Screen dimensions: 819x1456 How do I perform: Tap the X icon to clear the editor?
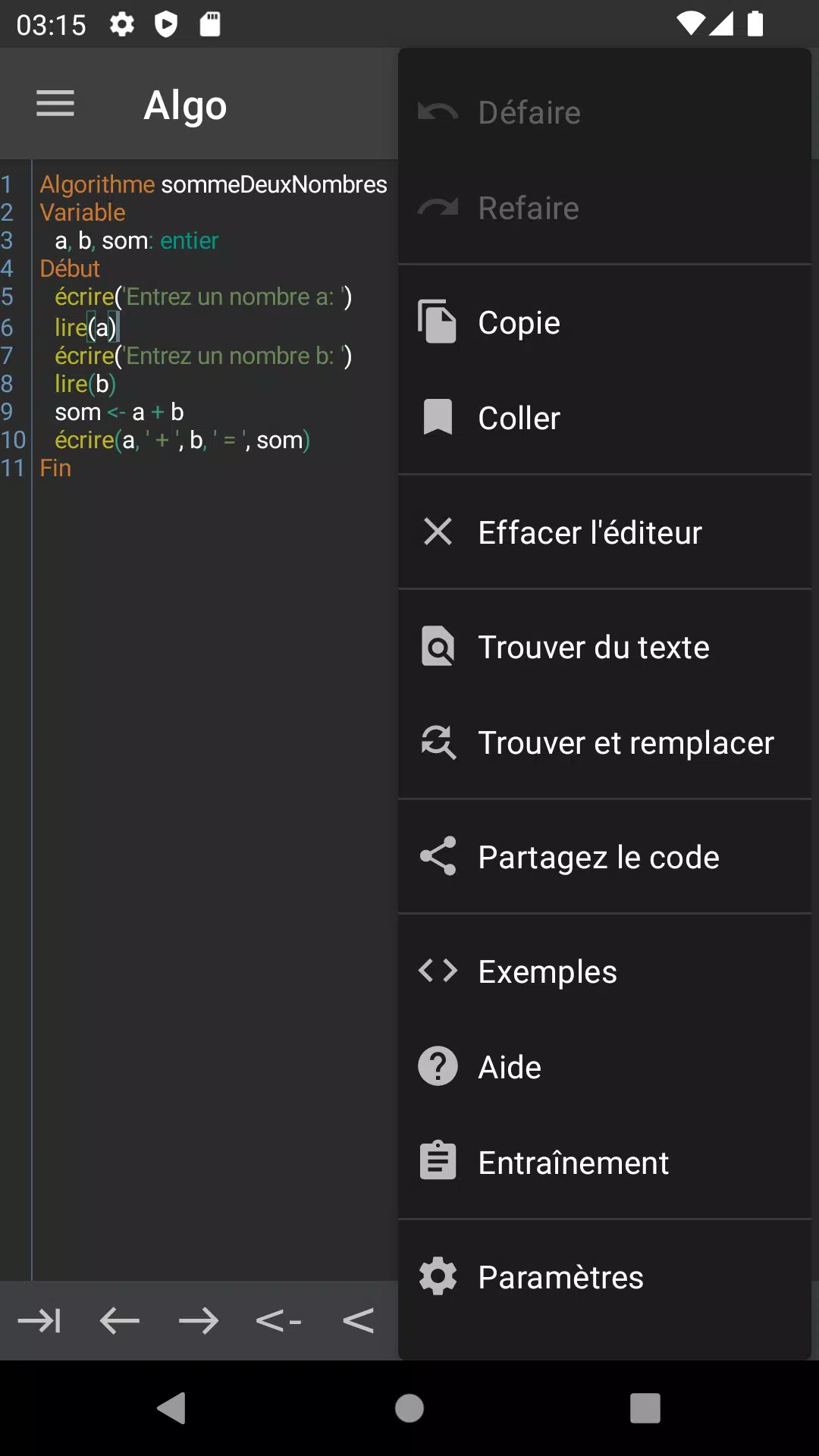click(438, 532)
